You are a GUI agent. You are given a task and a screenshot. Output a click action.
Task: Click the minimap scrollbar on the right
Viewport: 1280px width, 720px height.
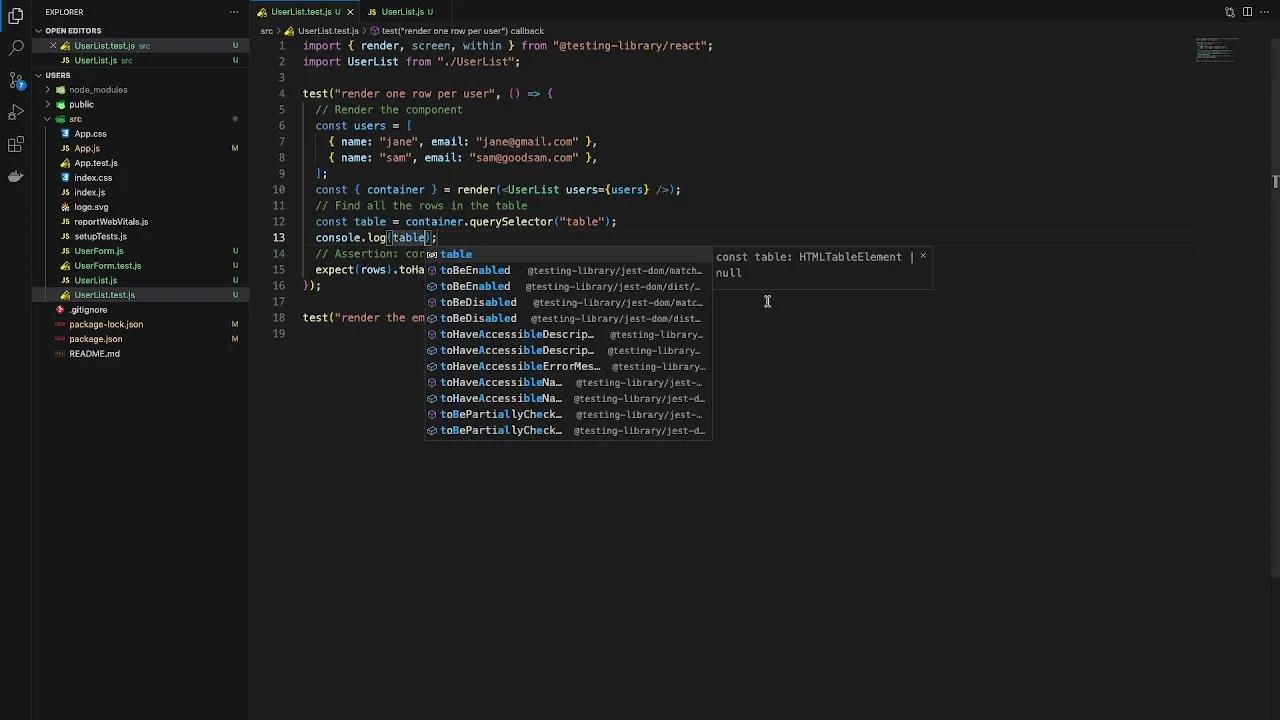pyautogui.click(x=1274, y=183)
